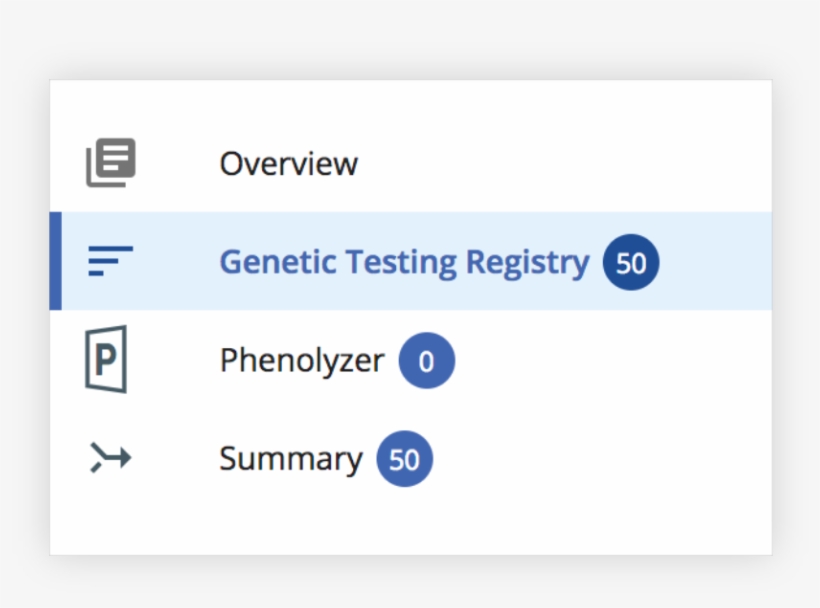This screenshot has width=820, height=608.
Task: Select the blue active-item indicator bar
Action: click(x=54, y=260)
